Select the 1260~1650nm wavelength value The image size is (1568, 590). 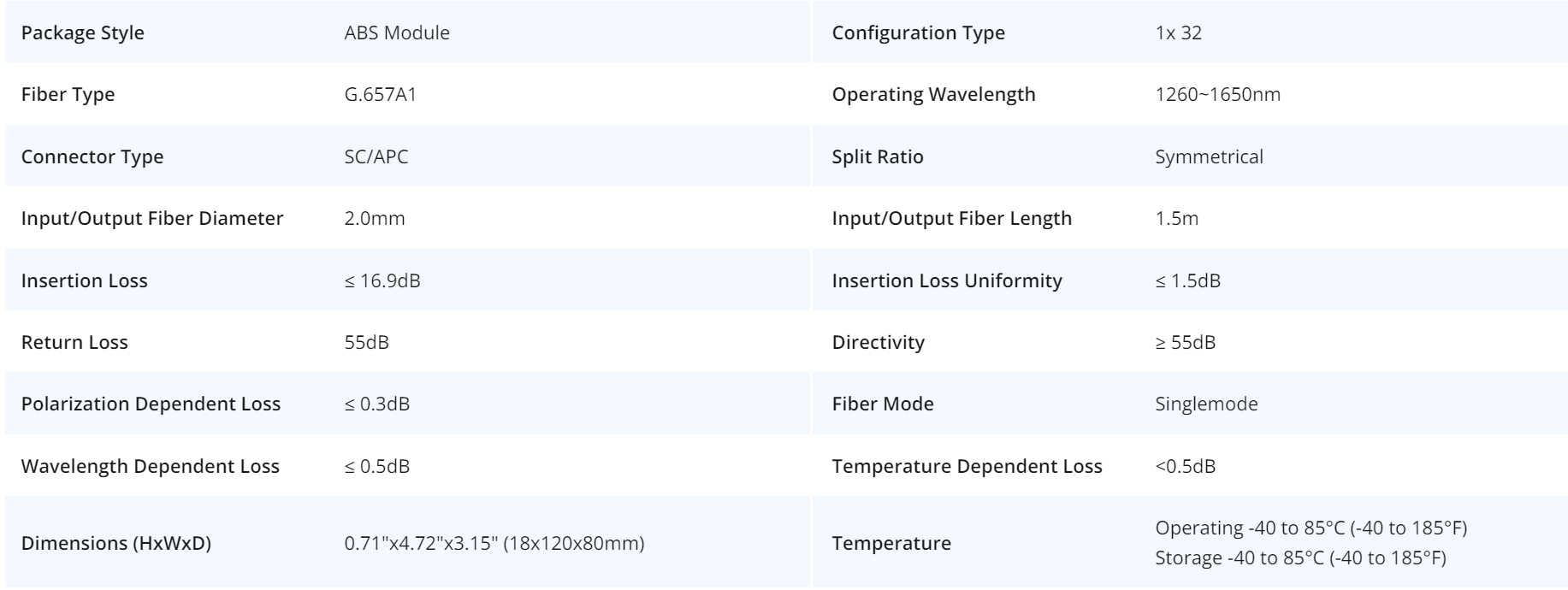pyautogui.click(x=1217, y=94)
